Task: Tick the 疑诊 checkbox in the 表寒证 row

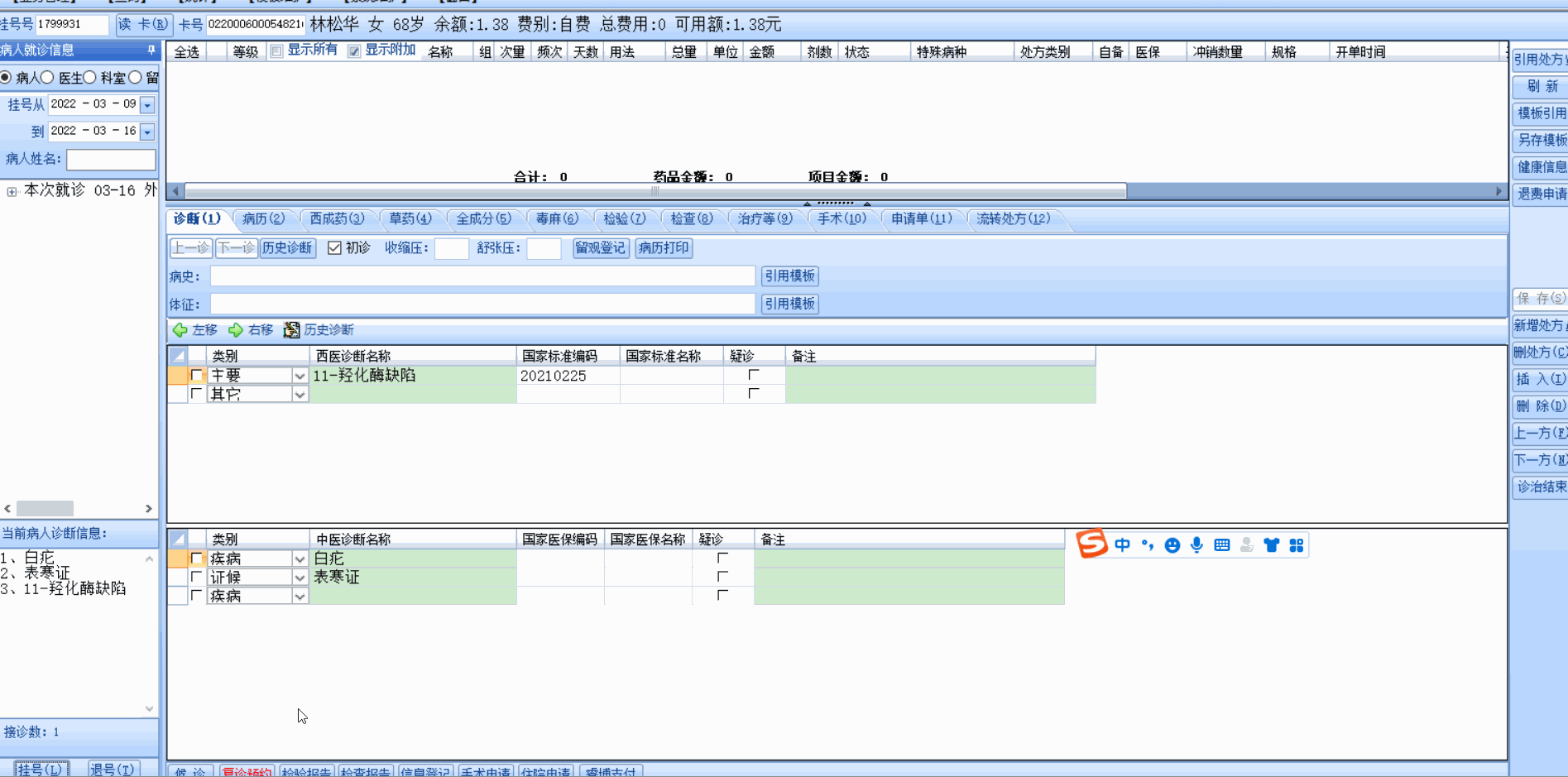Action: (x=722, y=577)
